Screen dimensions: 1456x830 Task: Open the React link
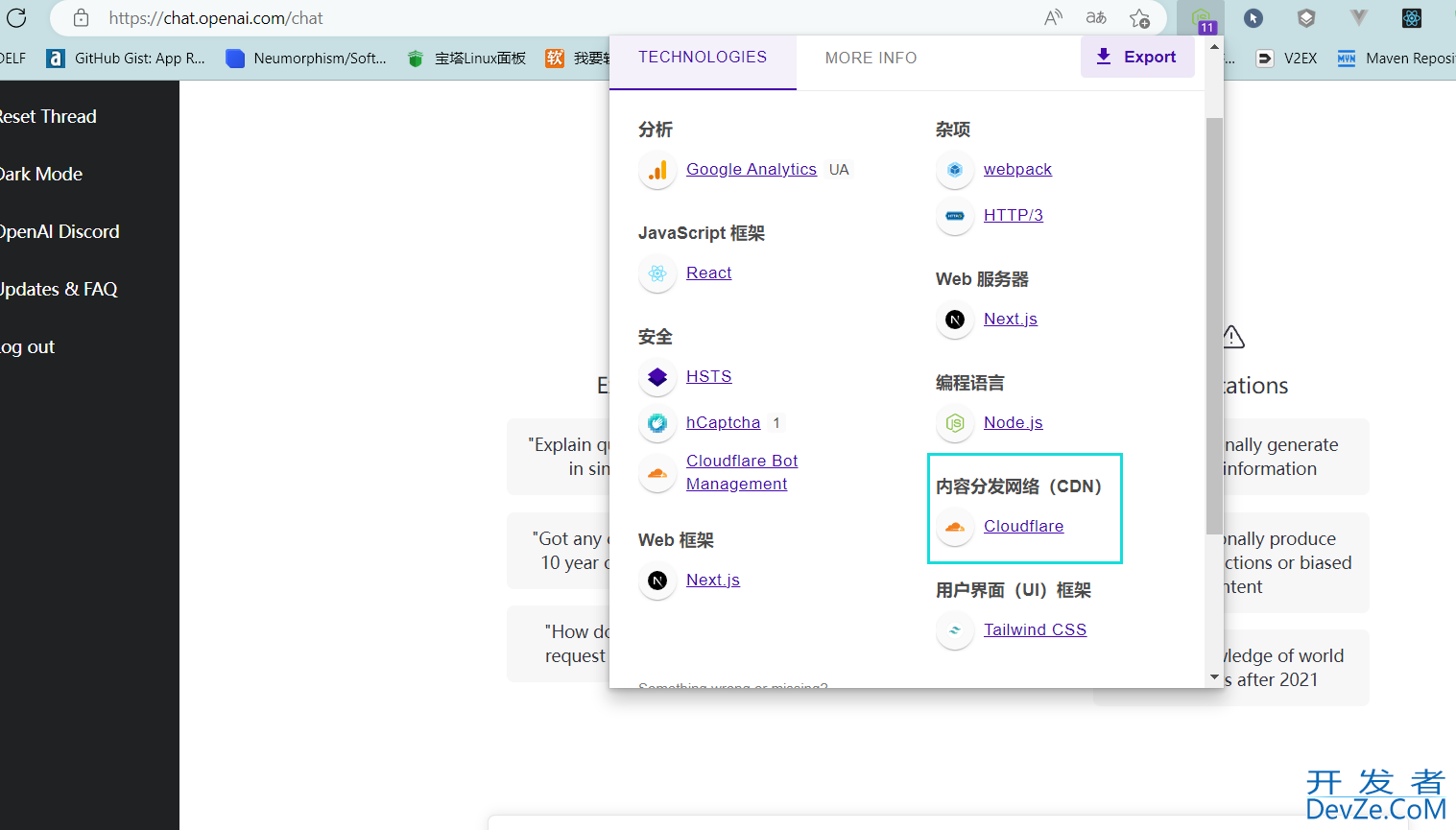708,273
